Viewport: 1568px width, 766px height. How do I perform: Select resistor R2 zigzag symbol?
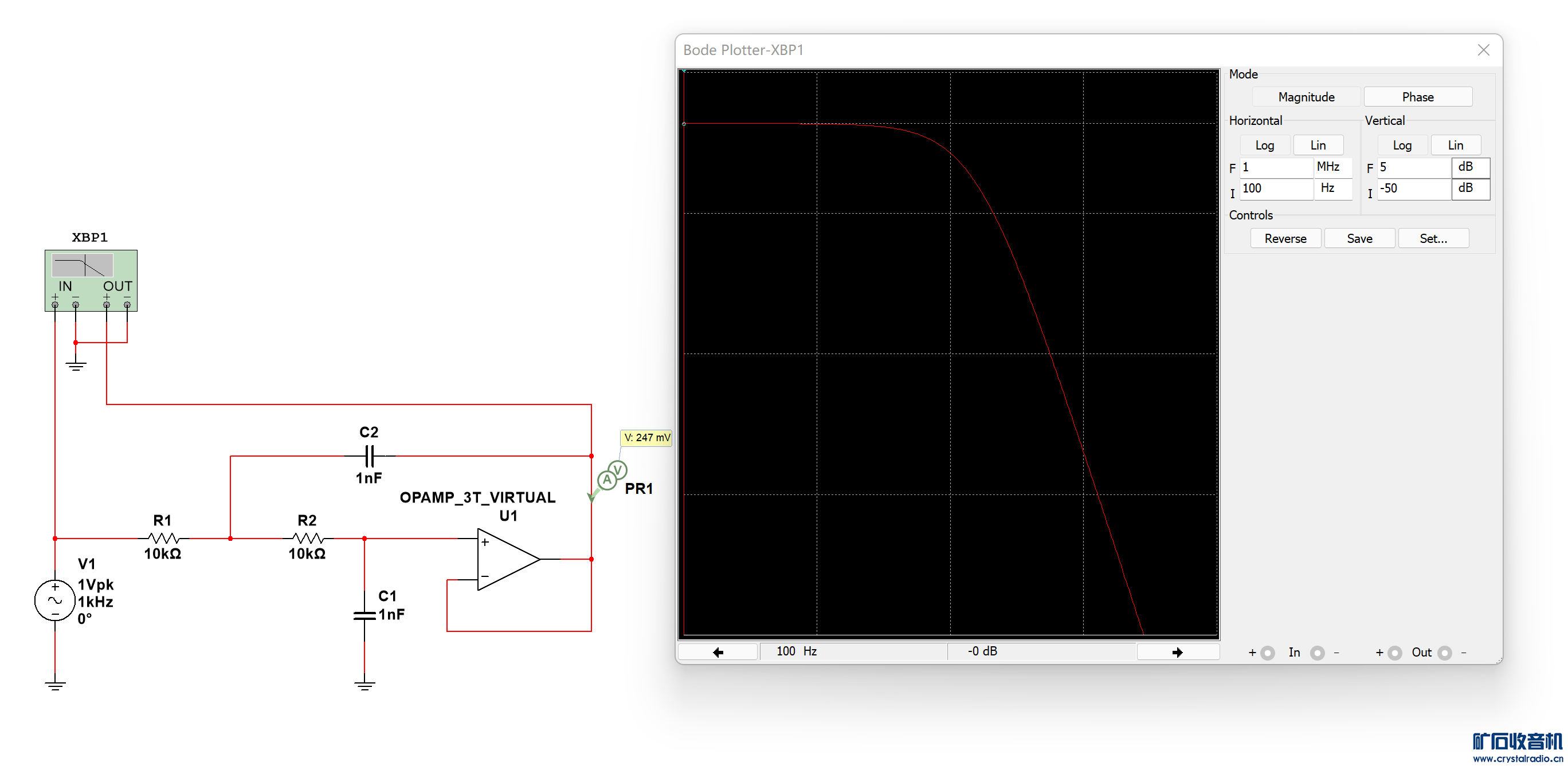tap(307, 538)
